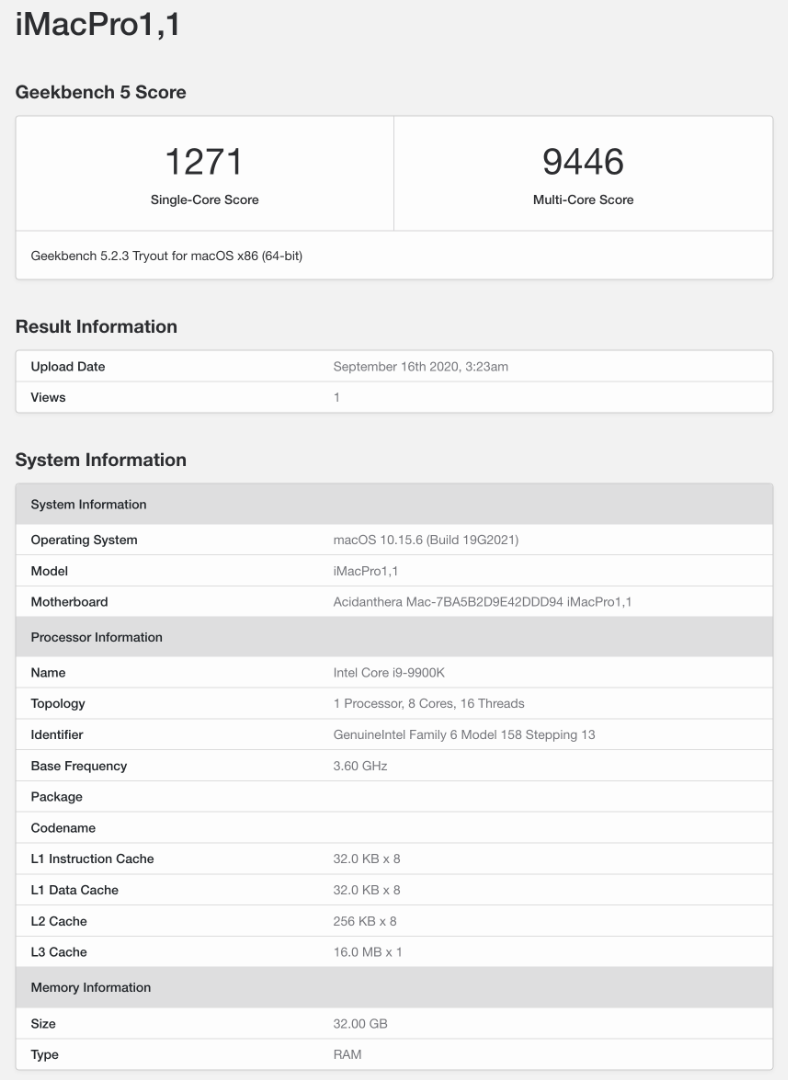Click the GenuineIntel identifier value
This screenshot has height=1080, width=788.
point(463,735)
